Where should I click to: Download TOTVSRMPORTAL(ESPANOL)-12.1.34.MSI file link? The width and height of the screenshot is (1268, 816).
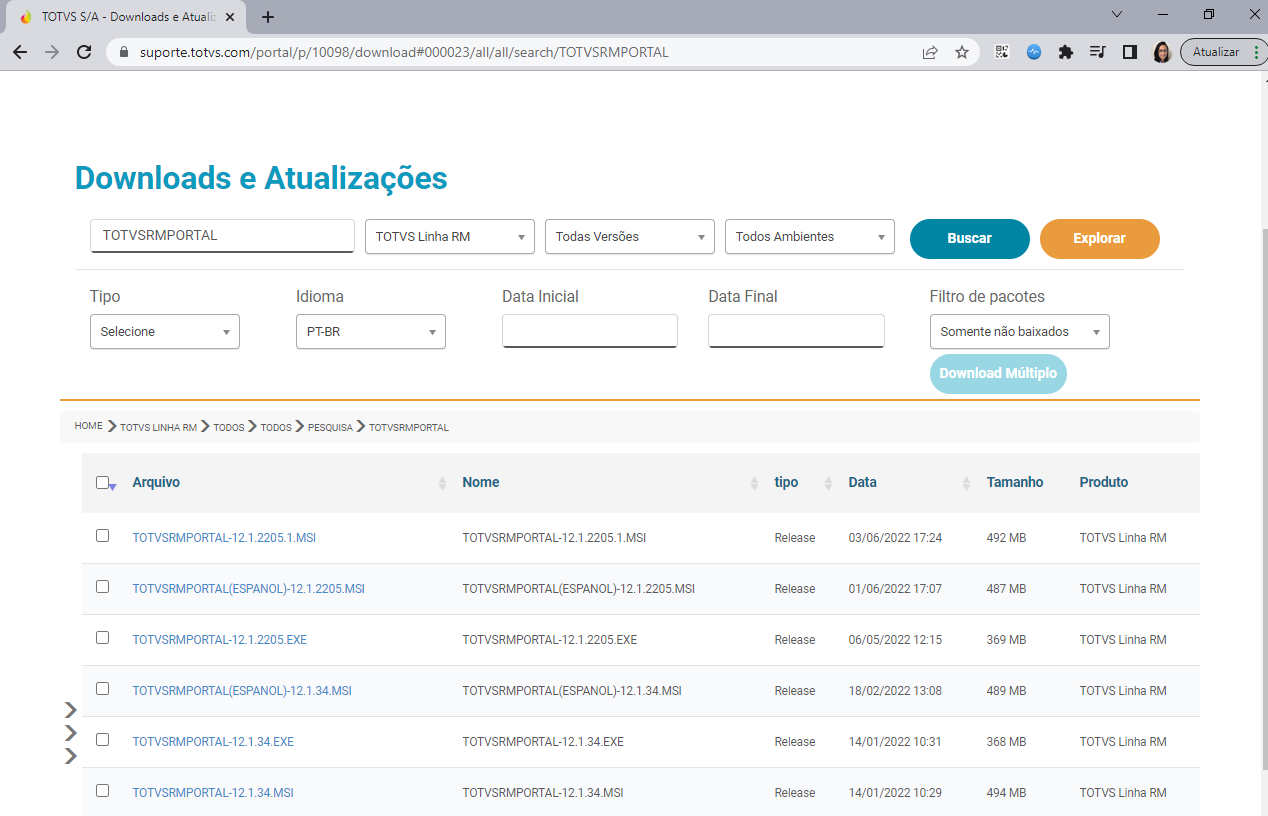click(242, 691)
